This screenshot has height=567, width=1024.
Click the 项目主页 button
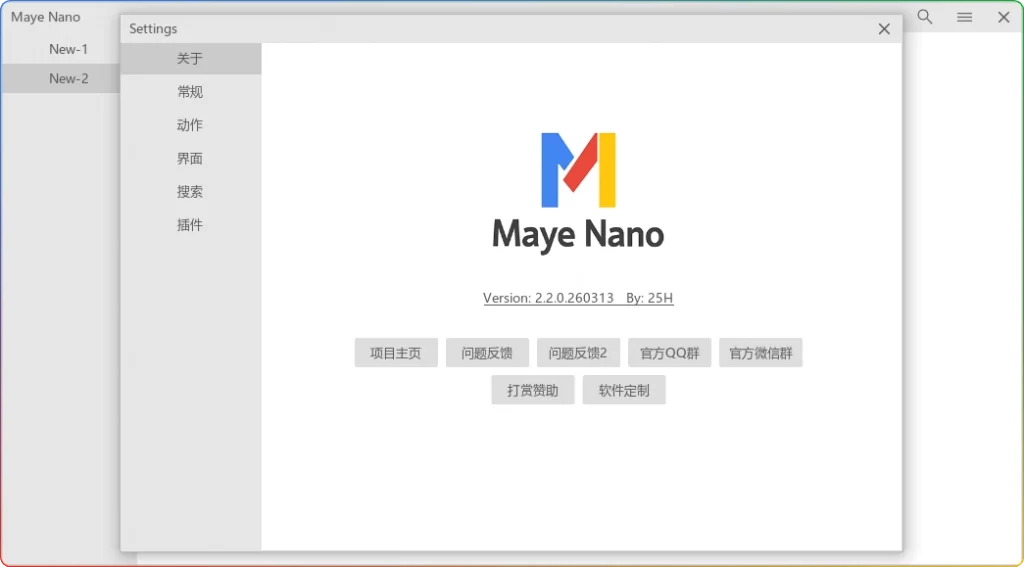coord(396,353)
